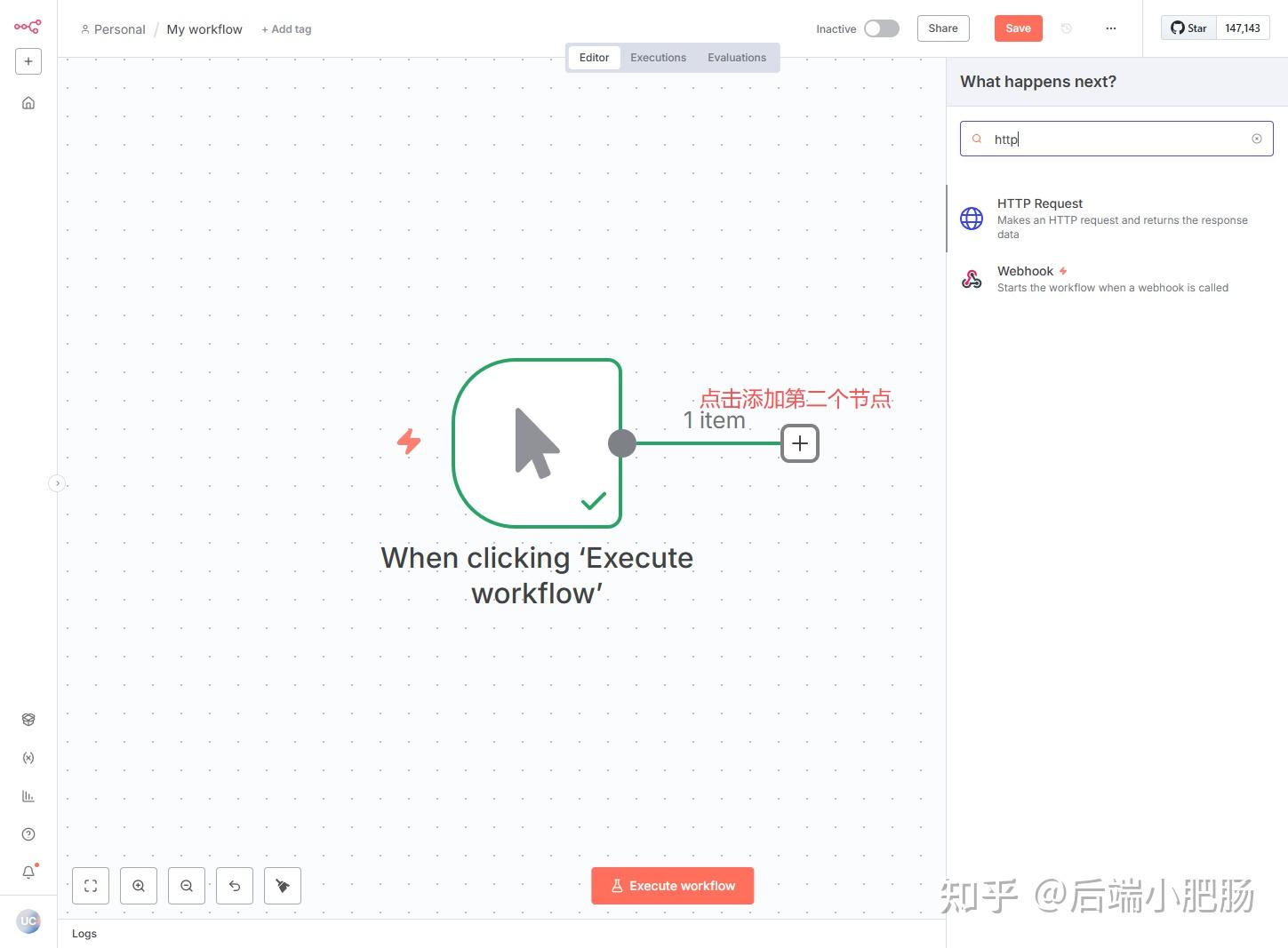Open the notifications bell icon
1288x948 pixels.
click(x=28, y=872)
